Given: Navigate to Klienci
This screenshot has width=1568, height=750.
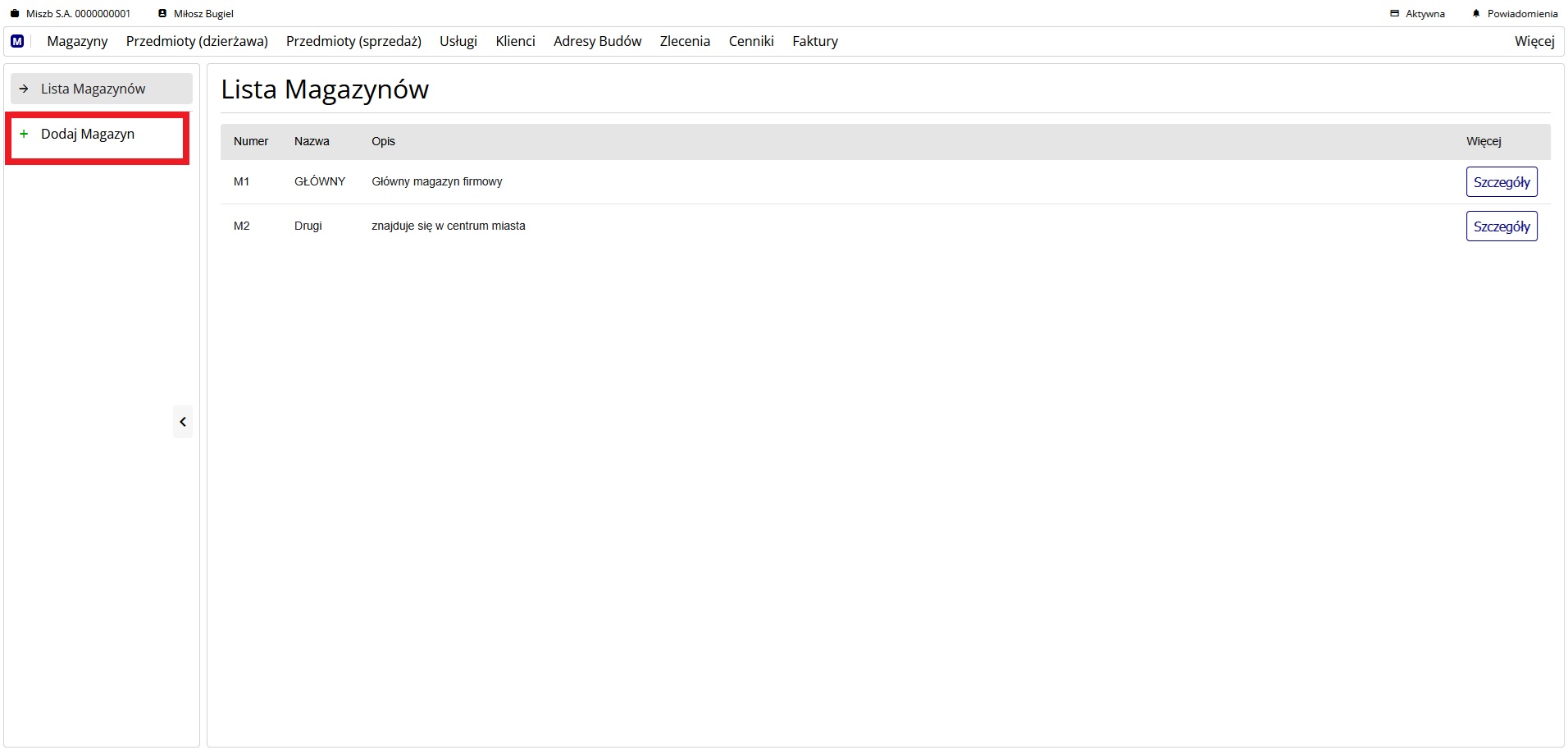Looking at the screenshot, I should 515,41.
